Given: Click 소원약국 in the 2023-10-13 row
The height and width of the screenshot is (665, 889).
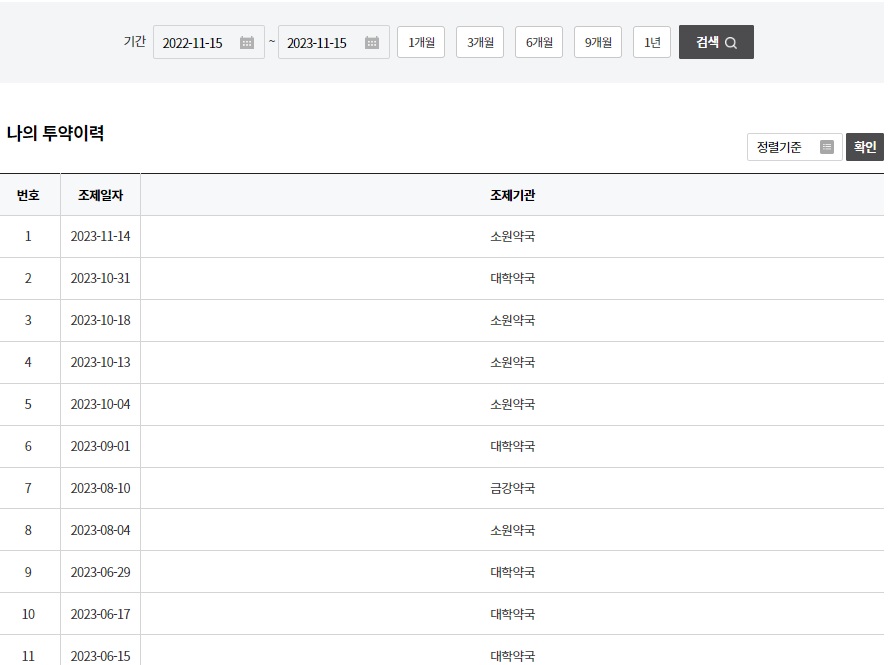Looking at the screenshot, I should point(513,362).
